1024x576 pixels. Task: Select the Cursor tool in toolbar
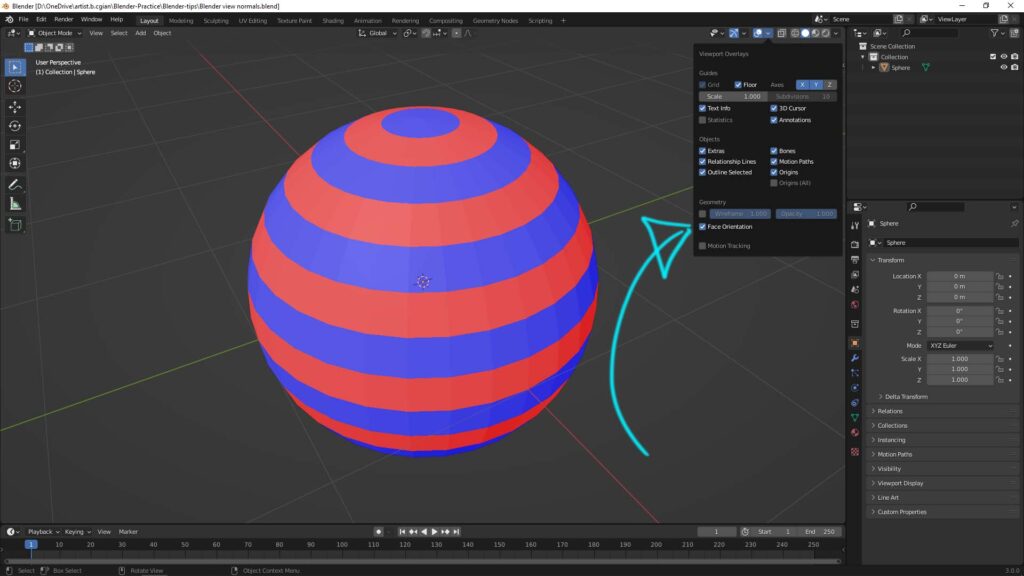(15, 86)
